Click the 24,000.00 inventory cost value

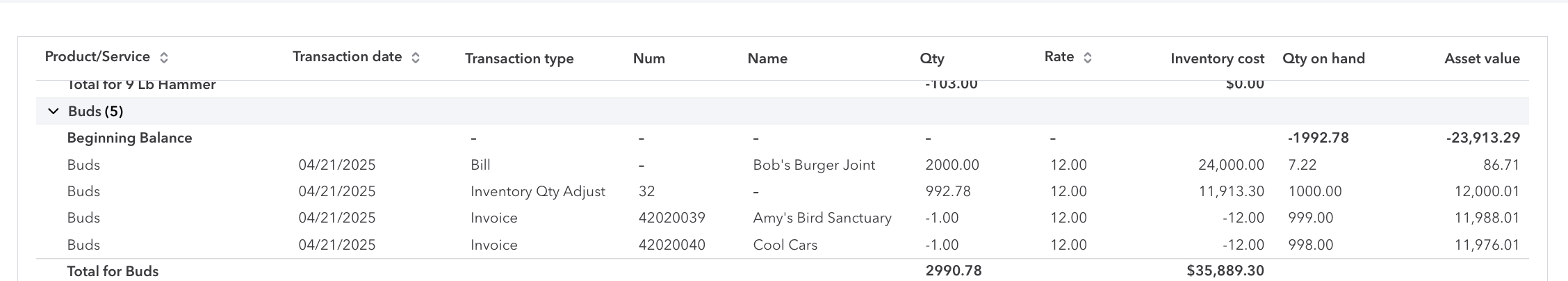point(1231,165)
